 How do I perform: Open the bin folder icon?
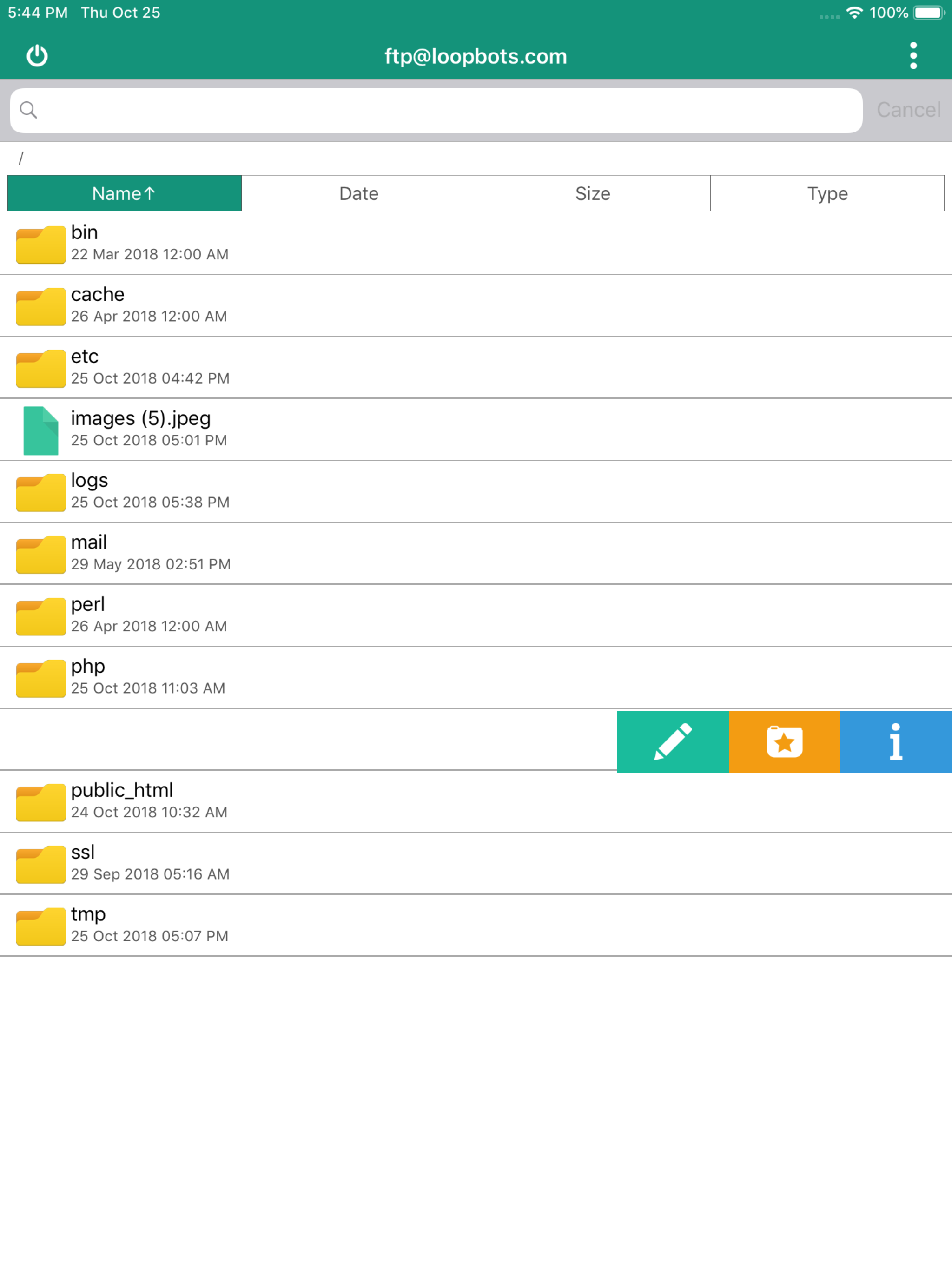click(x=40, y=244)
